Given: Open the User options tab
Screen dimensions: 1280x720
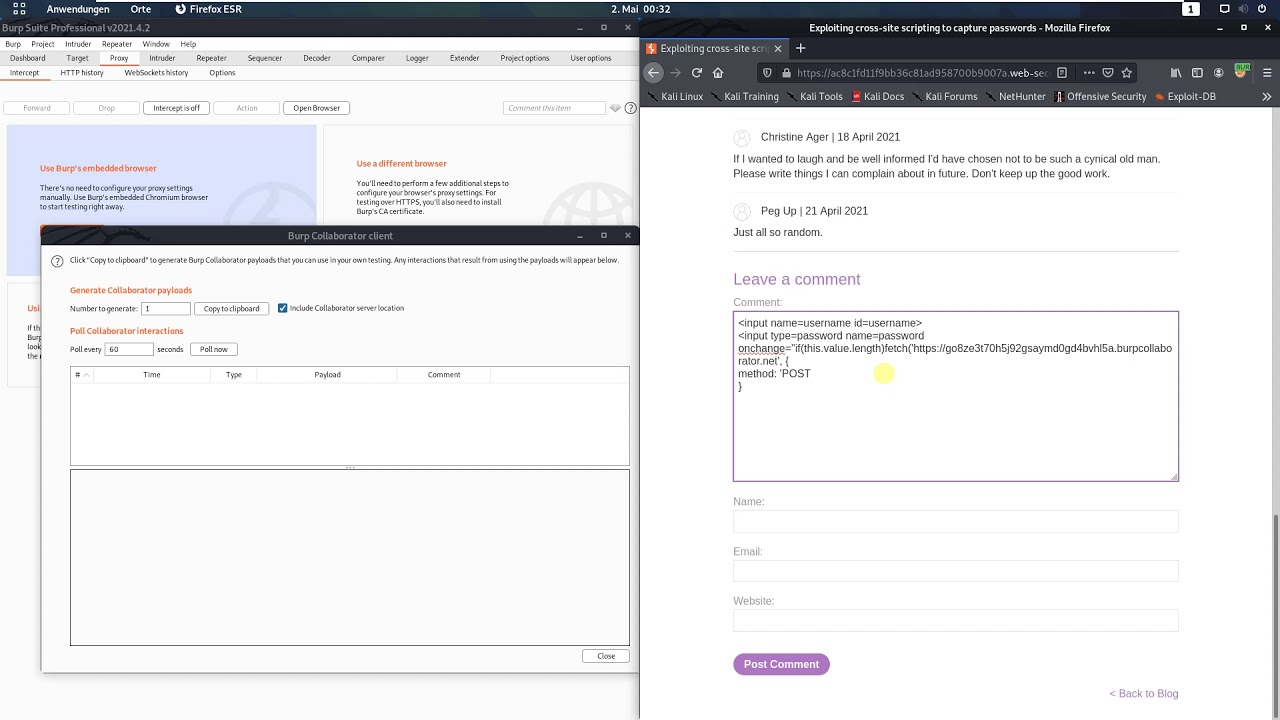Looking at the screenshot, I should [591, 58].
